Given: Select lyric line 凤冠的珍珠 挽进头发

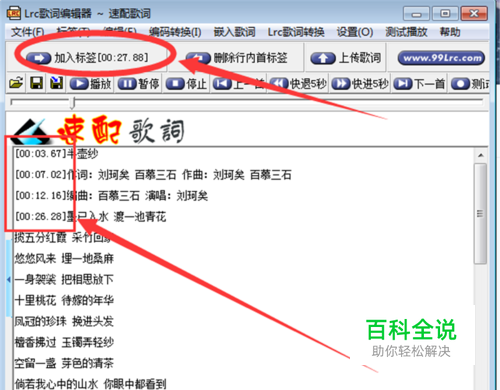Looking at the screenshot, I should tap(64, 321).
